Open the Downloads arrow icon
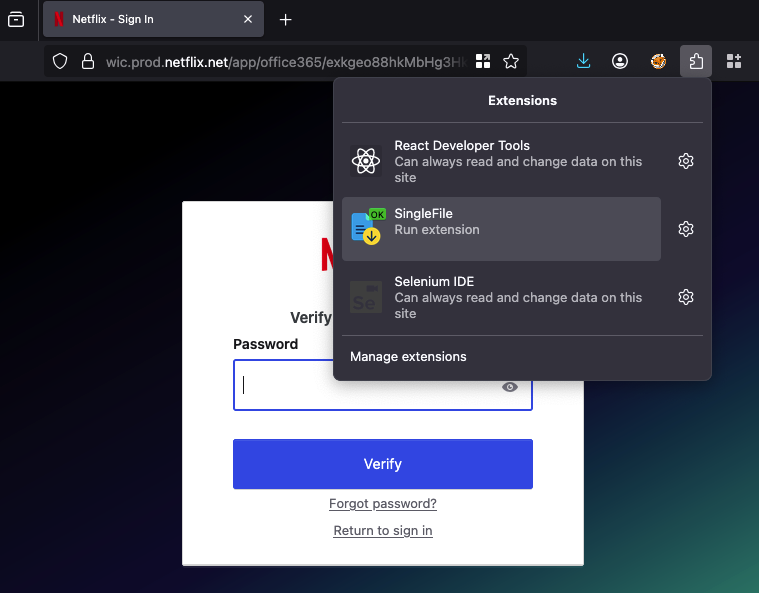759x593 pixels. (584, 61)
